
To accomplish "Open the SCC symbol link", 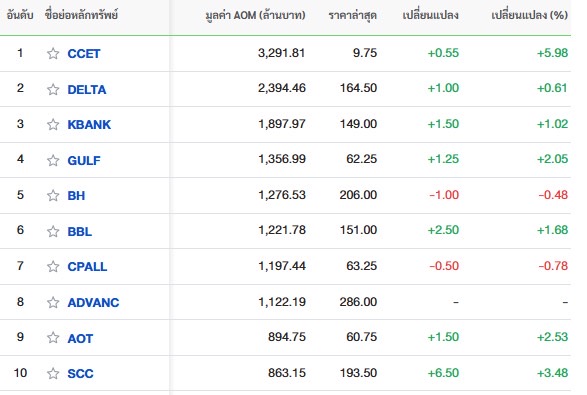I will tap(80, 373).
